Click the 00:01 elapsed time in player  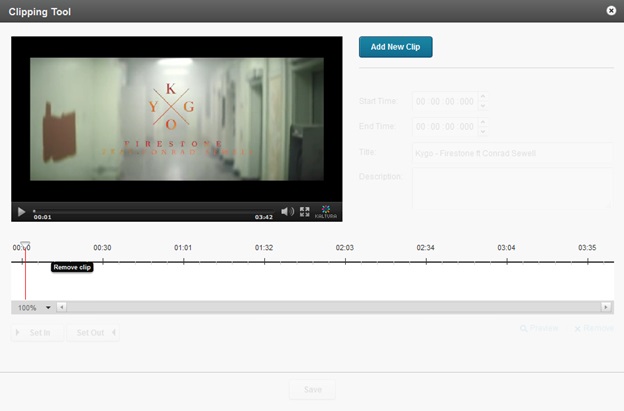[42, 217]
